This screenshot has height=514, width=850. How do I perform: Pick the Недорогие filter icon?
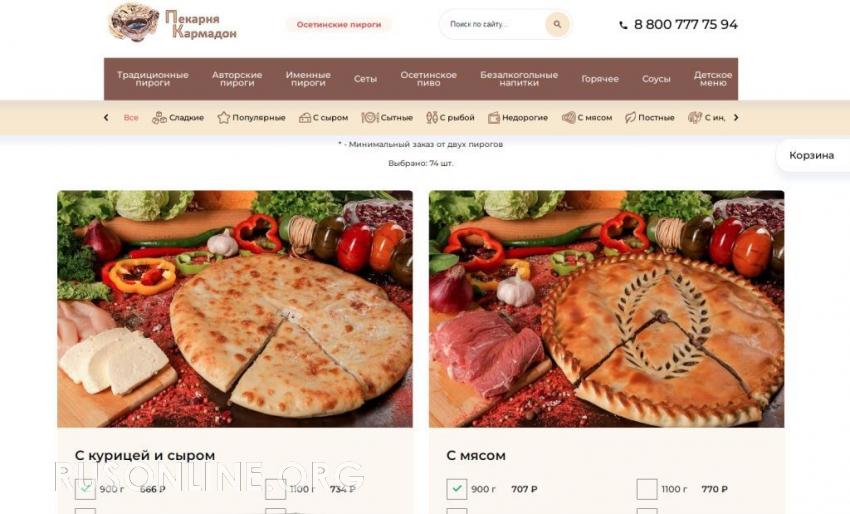pyautogui.click(x=493, y=118)
